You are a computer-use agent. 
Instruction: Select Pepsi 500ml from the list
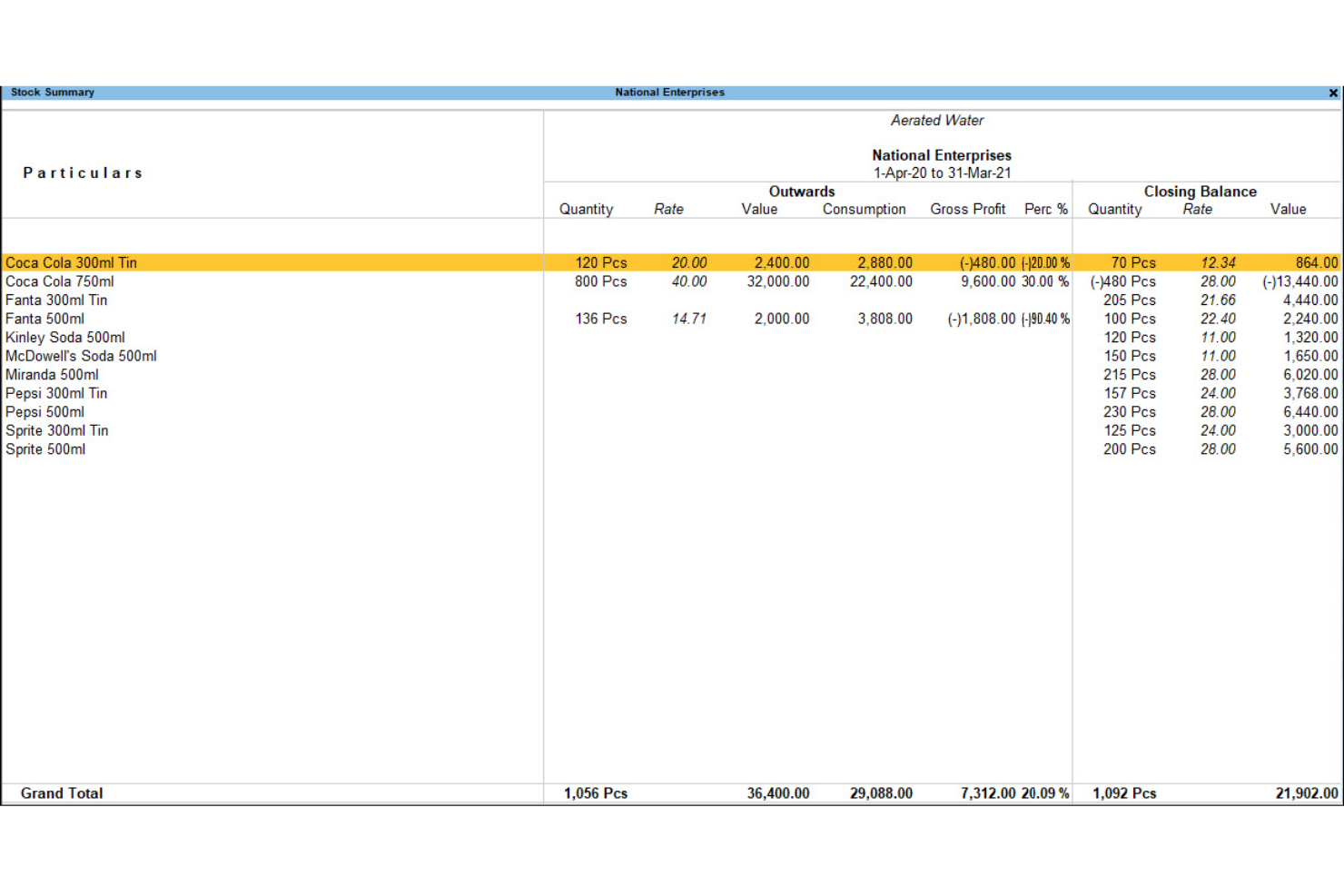click(x=44, y=411)
